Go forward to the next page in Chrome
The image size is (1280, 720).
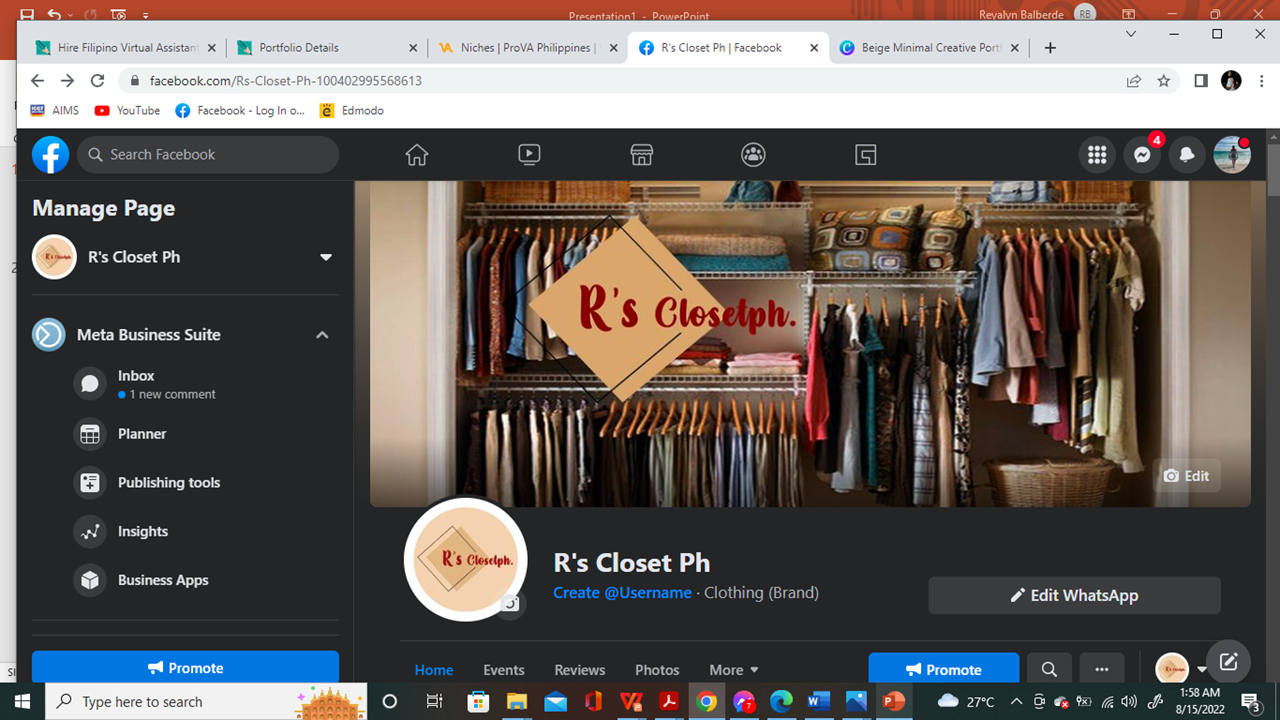pos(67,81)
